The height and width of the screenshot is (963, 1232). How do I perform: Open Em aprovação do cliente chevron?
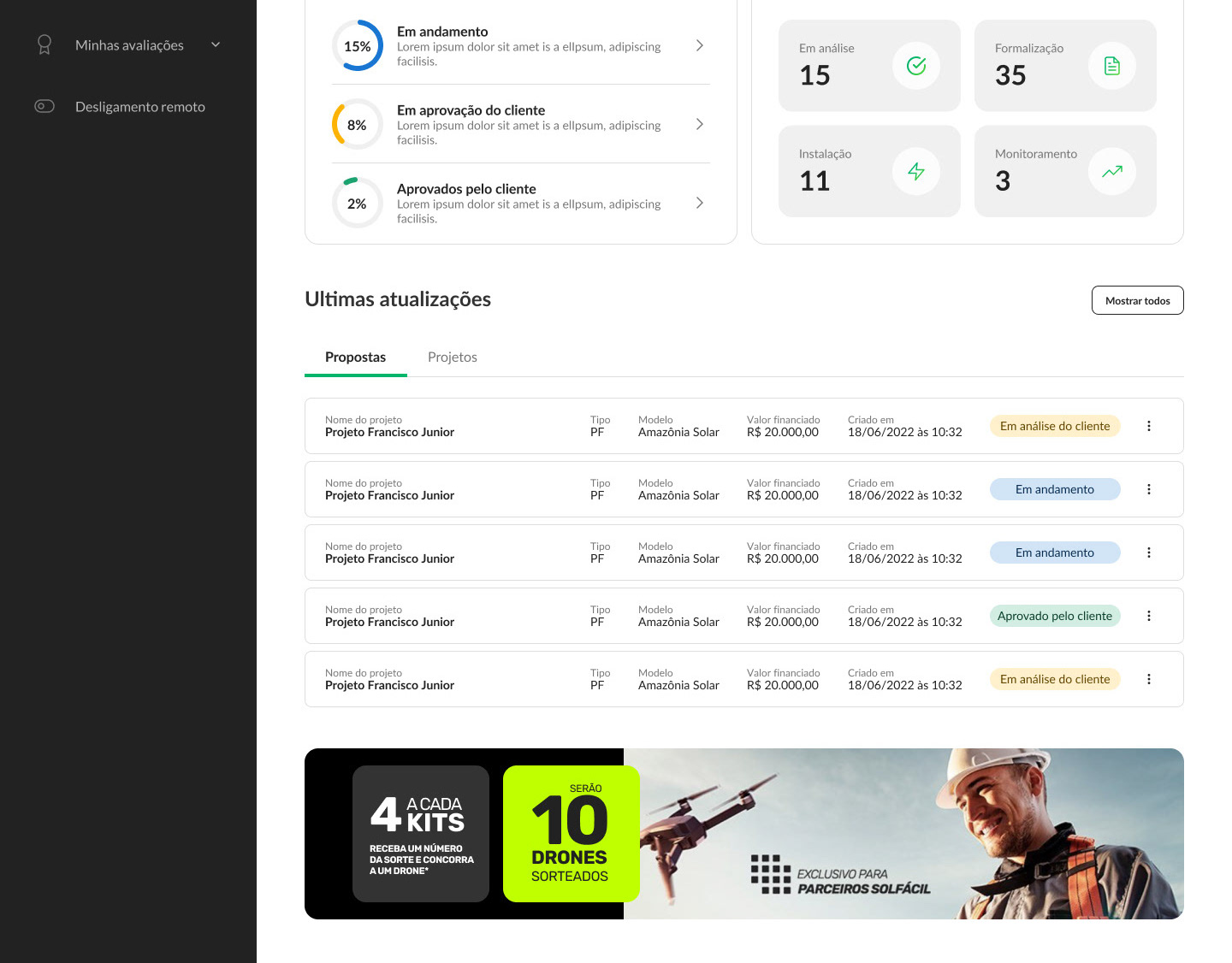click(x=700, y=124)
